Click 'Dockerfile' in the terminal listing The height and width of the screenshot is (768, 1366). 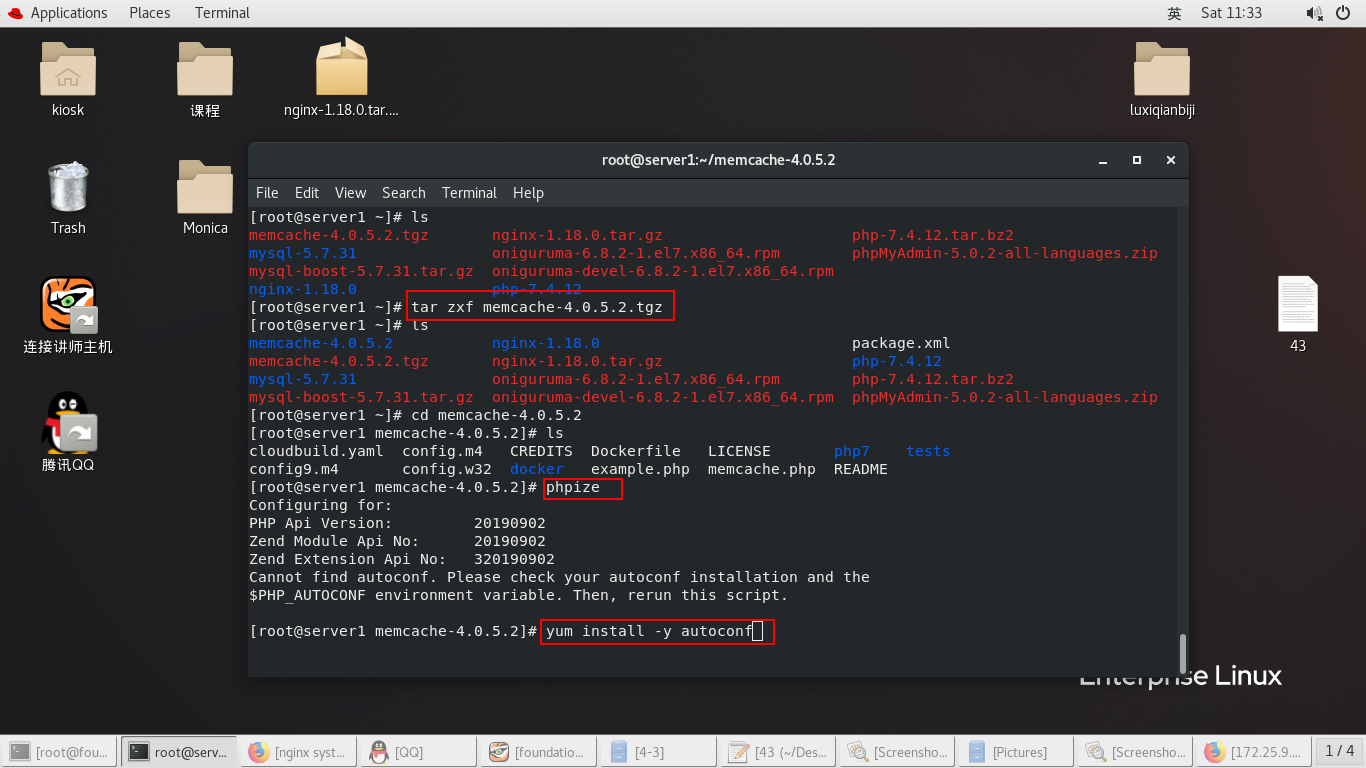[x=636, y=451]
